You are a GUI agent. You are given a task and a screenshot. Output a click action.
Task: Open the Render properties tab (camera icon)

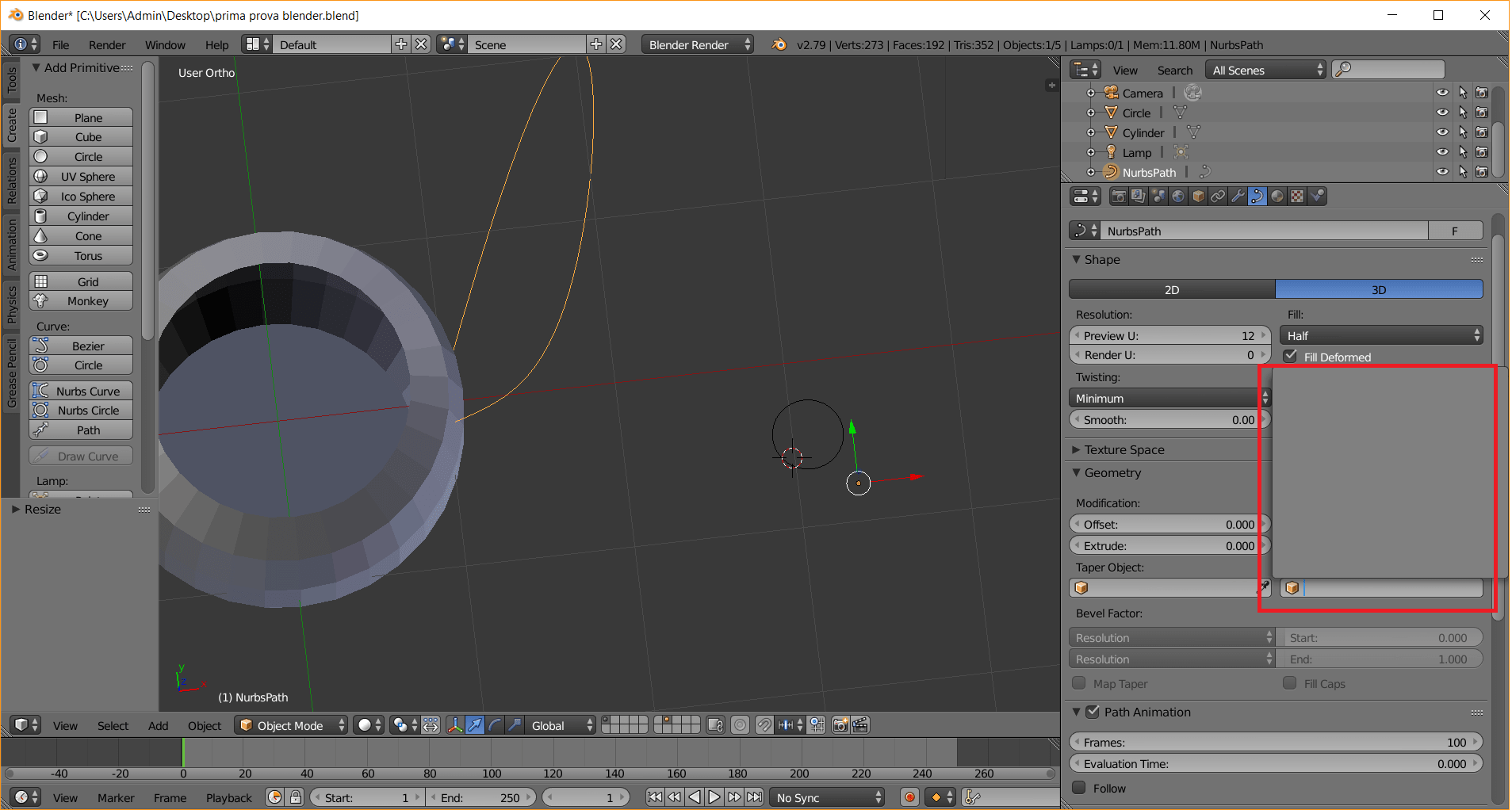pos(1119,197)
